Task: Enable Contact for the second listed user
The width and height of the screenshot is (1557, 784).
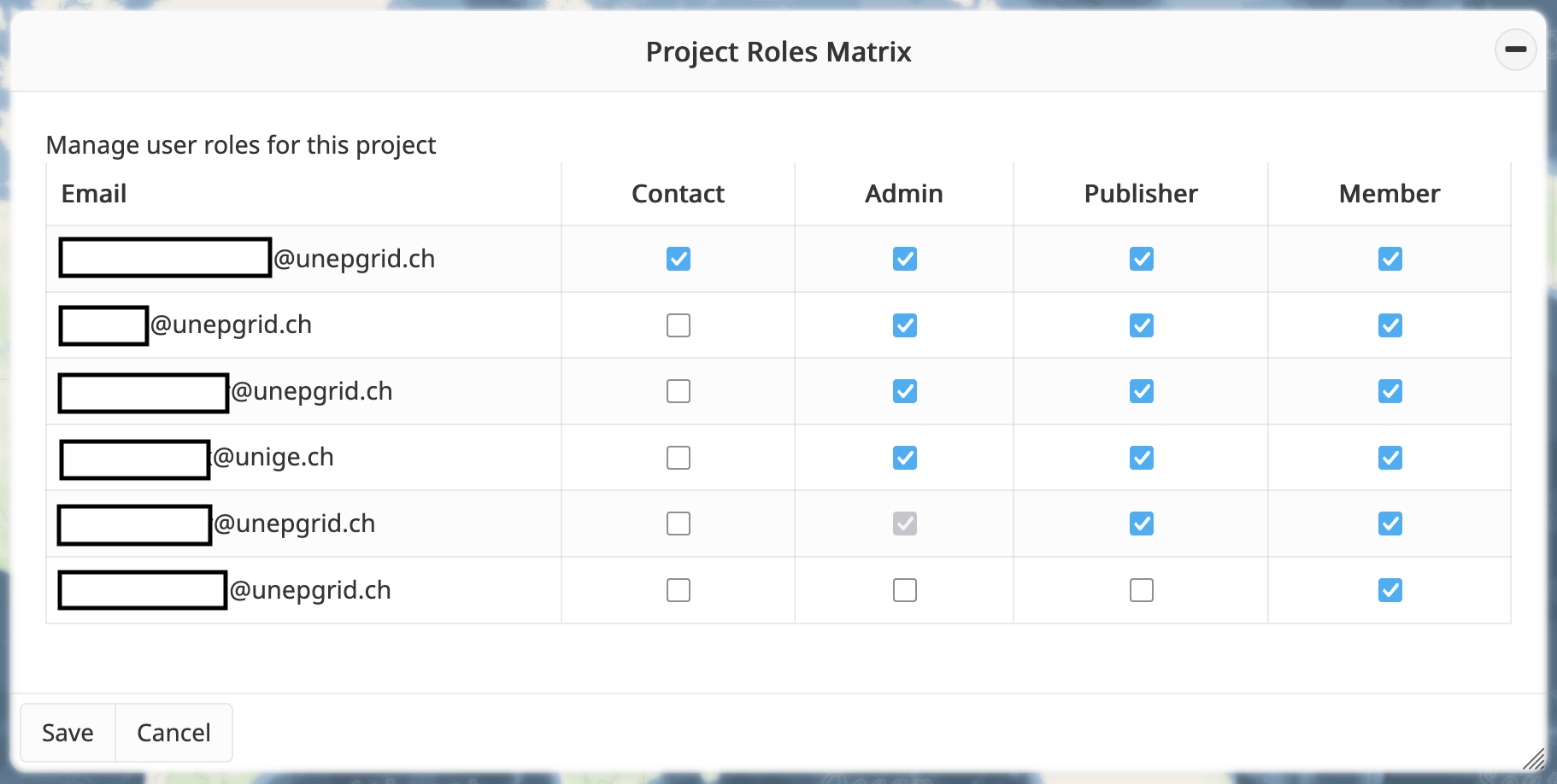Action: pyautogui.click(x=679, y=325)
